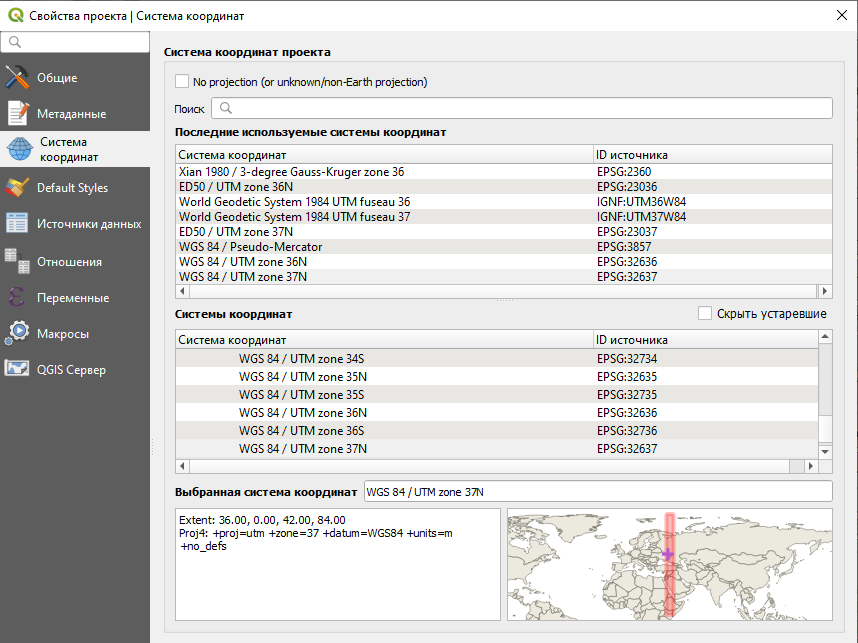Click the General wrench icon in sidebar
Screen dimensions: 858x643
coord(17,78)
